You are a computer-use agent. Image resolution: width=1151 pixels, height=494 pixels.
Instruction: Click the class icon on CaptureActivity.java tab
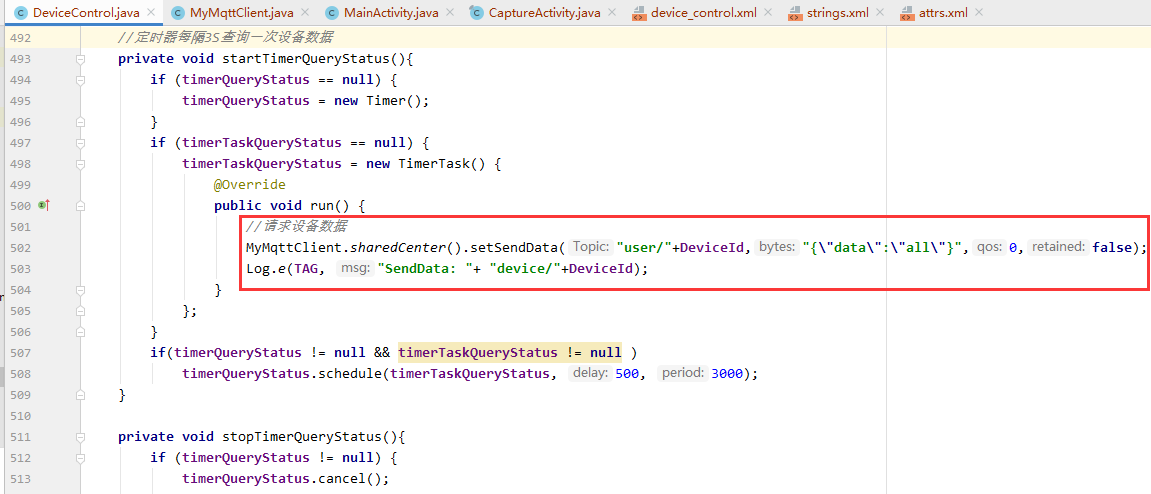coord(477,12)
